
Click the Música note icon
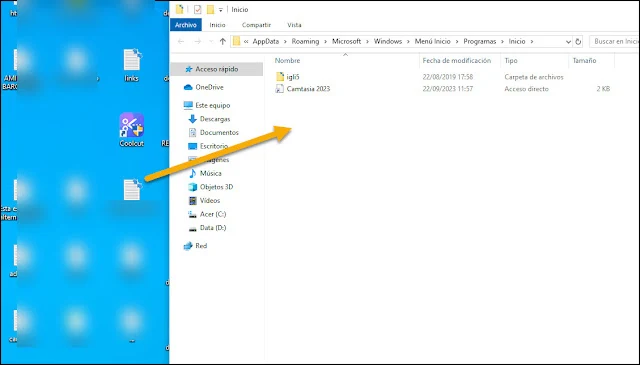click(x=192, y=174)
